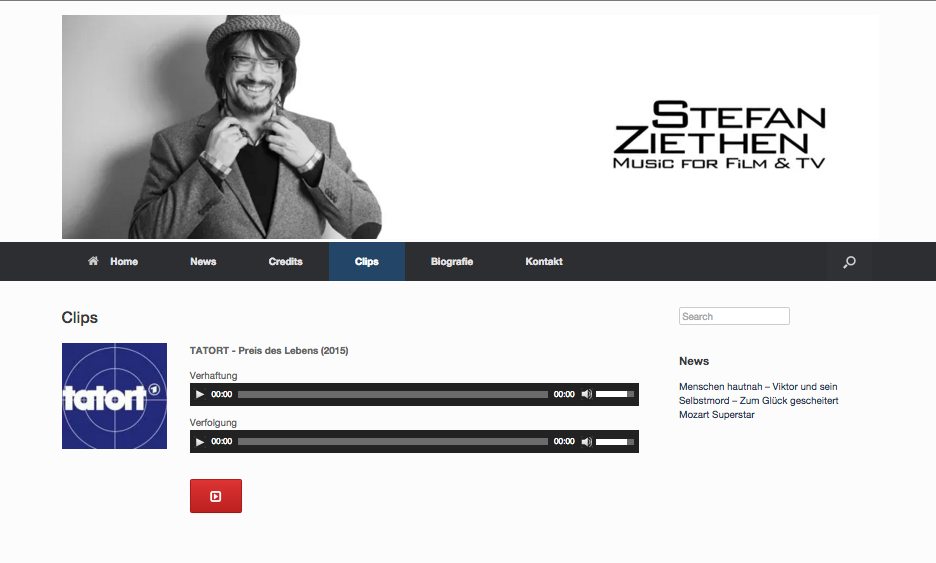Open the Kontakt menu item
This screenshot has width=936, height=563.
click(544, 261)
